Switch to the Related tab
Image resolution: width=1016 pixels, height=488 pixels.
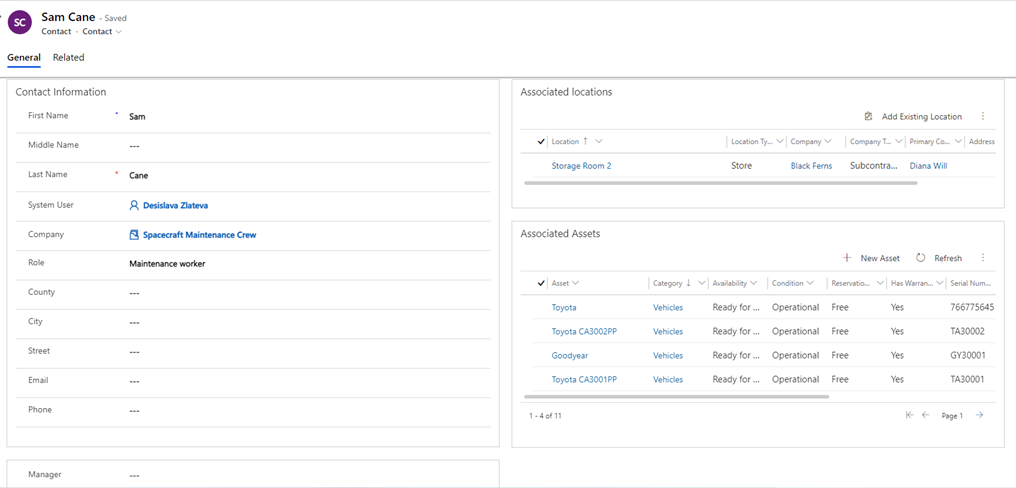[68, 58]
